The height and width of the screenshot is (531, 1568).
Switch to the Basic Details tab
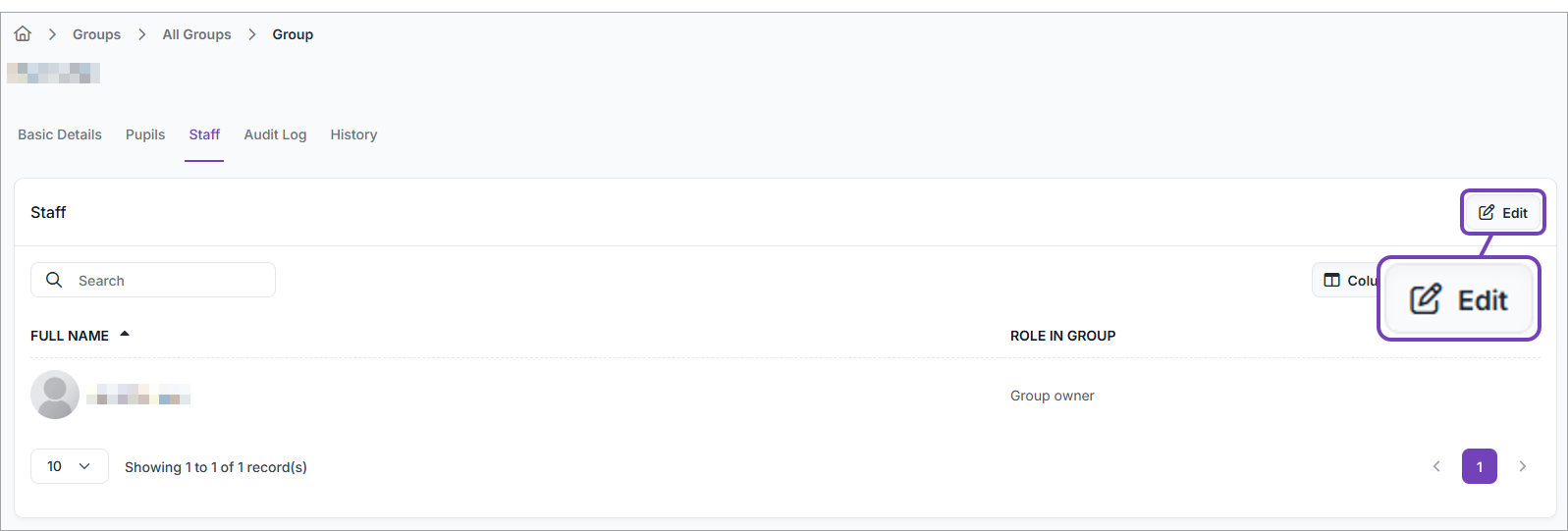[60, 134]
